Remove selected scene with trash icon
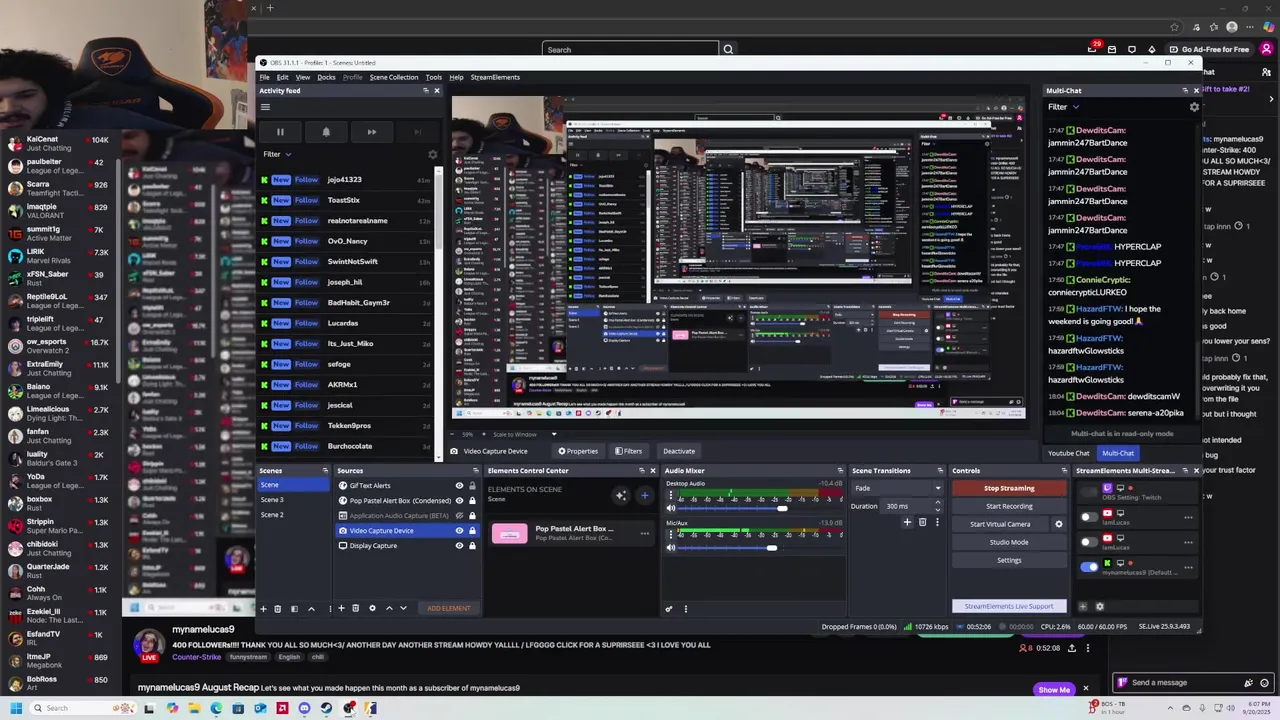The height and width of the screenshot is (720, 1280). pyautogui.click(x=278, y=608)
